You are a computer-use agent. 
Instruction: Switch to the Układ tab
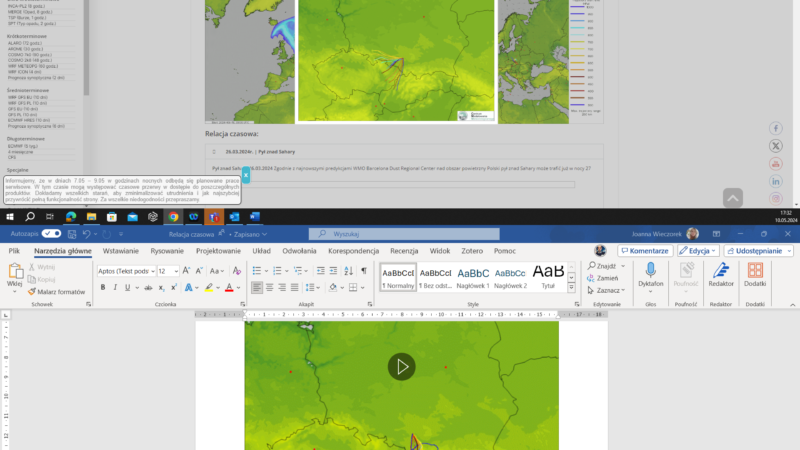tap(261, 251)
